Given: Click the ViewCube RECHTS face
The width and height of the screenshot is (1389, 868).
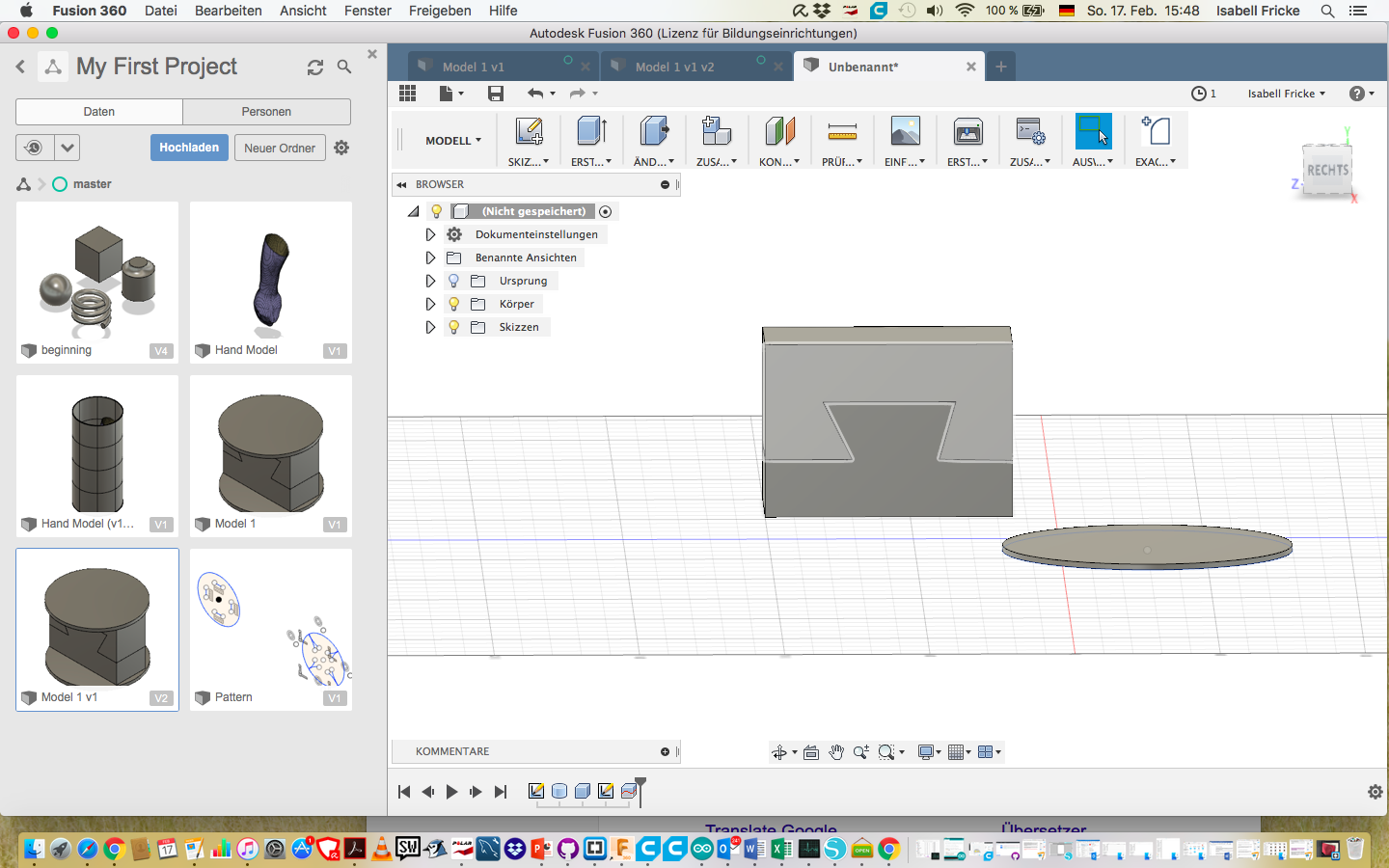Looking at the screenshot, I should pos(1327,170).
